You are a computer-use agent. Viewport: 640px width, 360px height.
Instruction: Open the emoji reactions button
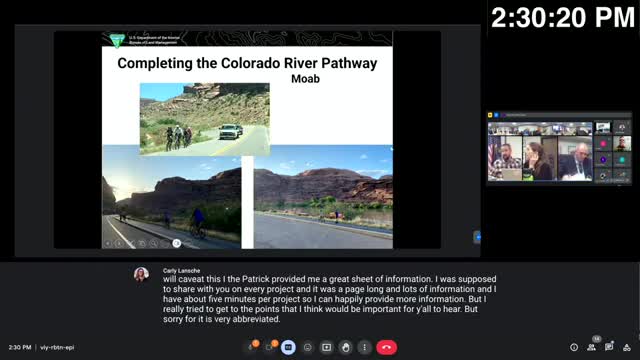(307, 347)
